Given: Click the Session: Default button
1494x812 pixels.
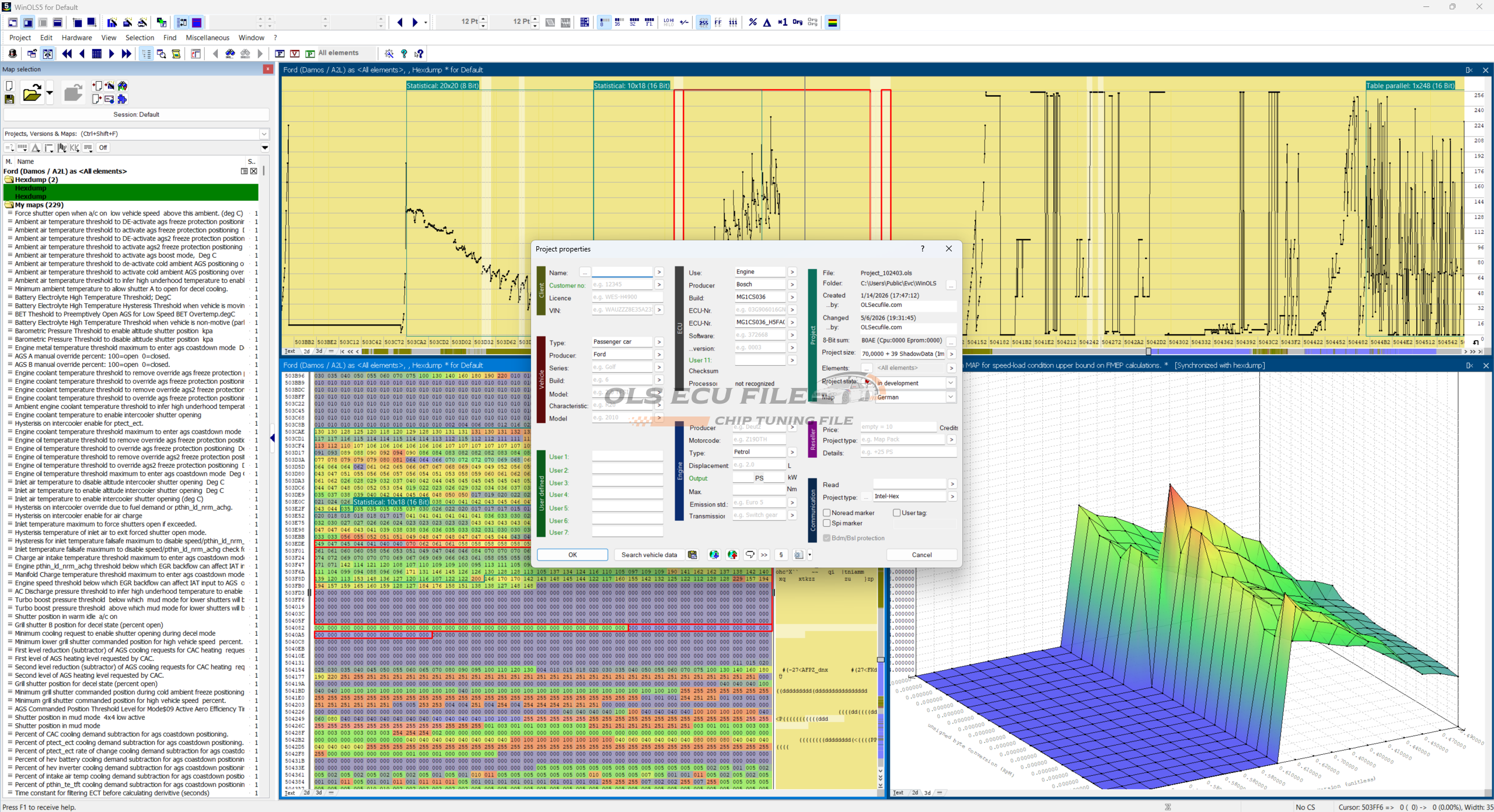Looking at the screenshot, I should point(136,114).
